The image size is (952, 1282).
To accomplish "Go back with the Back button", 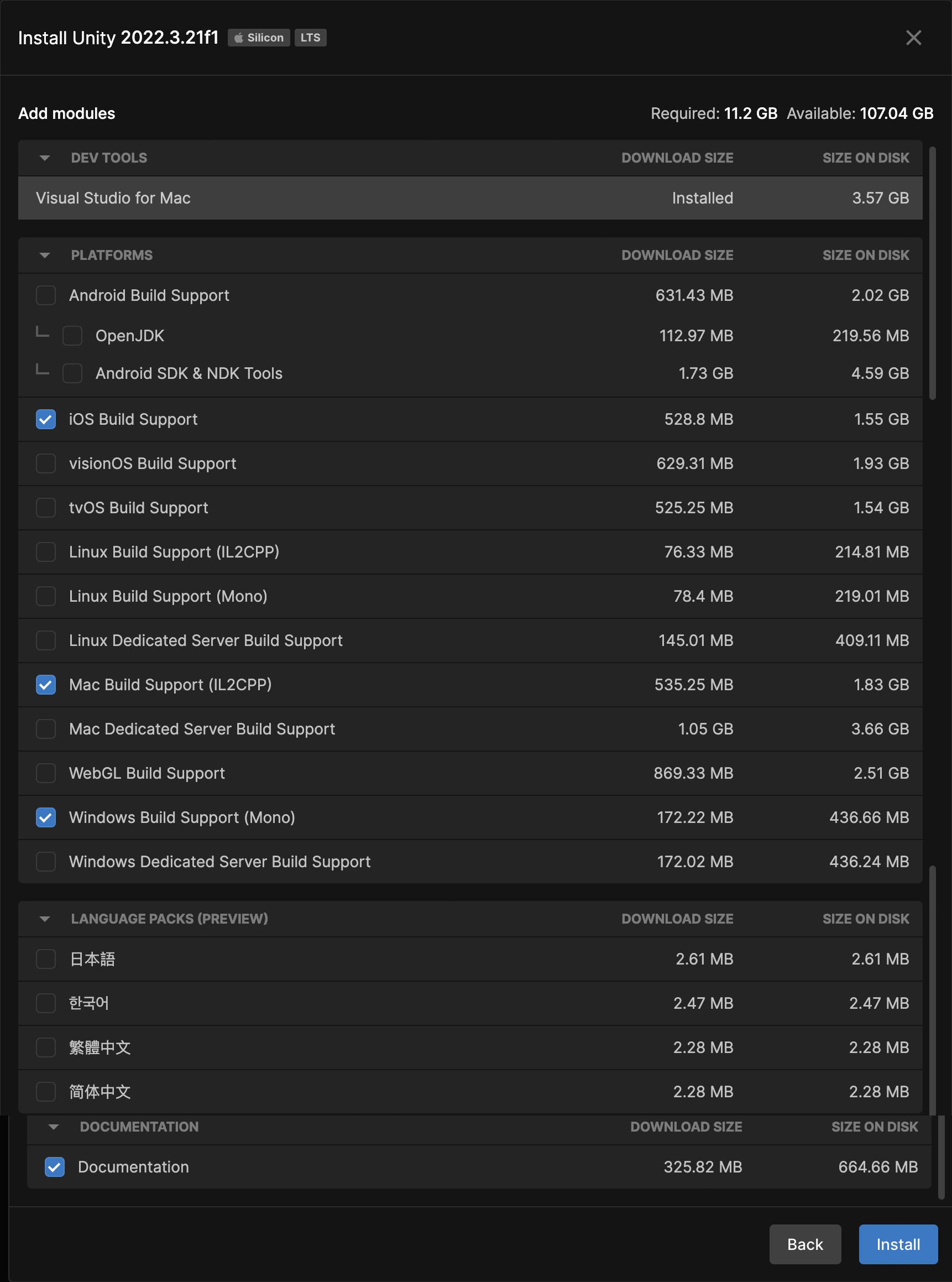I will (x=804, y=1244).
